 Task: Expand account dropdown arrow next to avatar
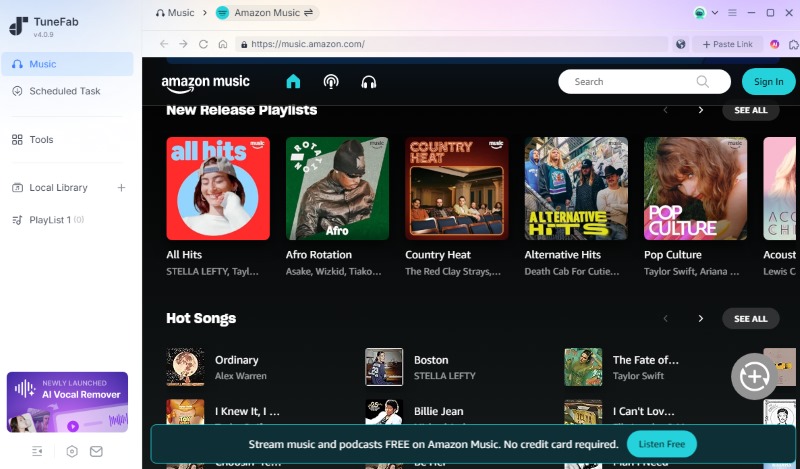[715, 13]
